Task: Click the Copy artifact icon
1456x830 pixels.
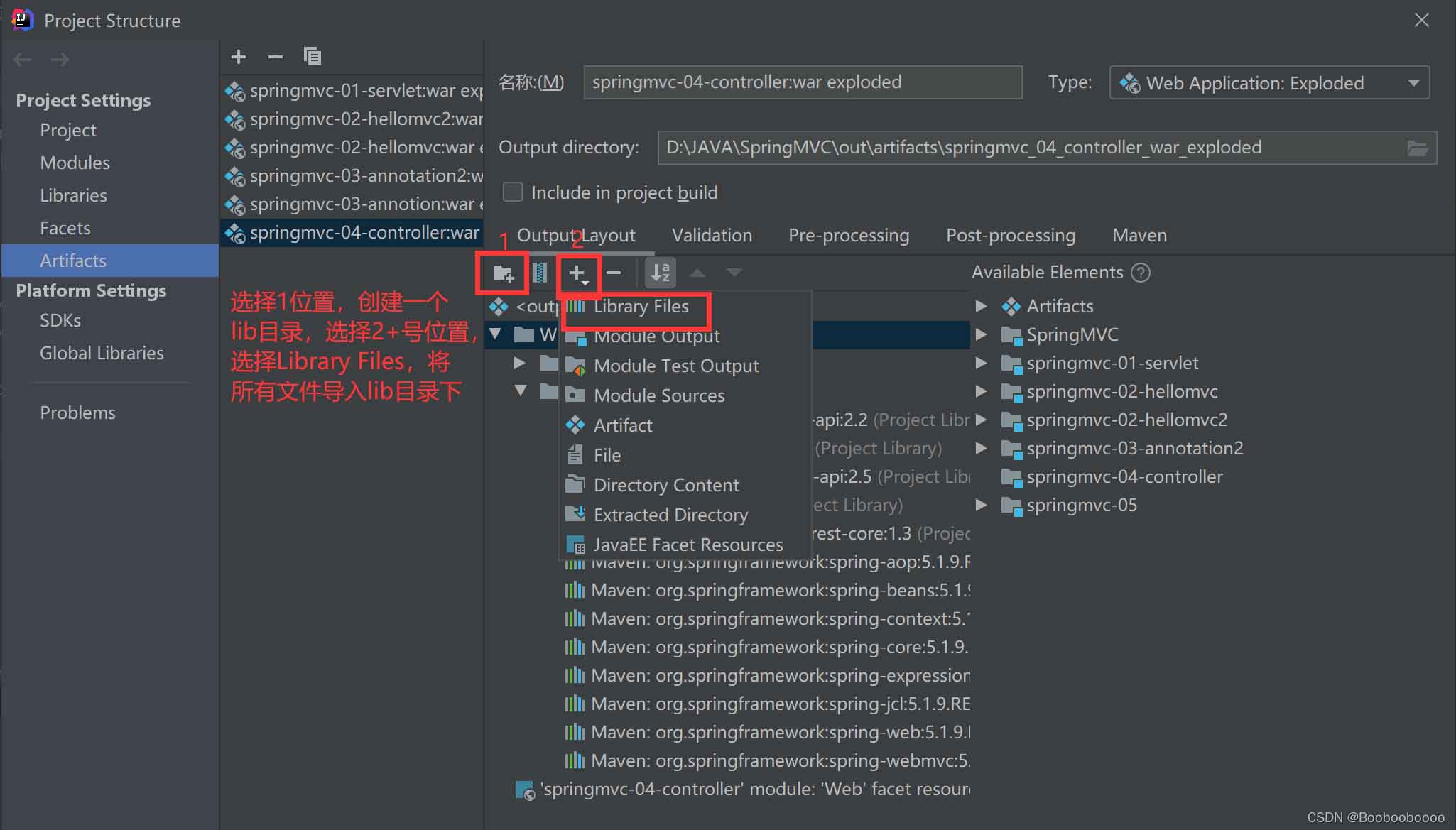Action: 313,57
